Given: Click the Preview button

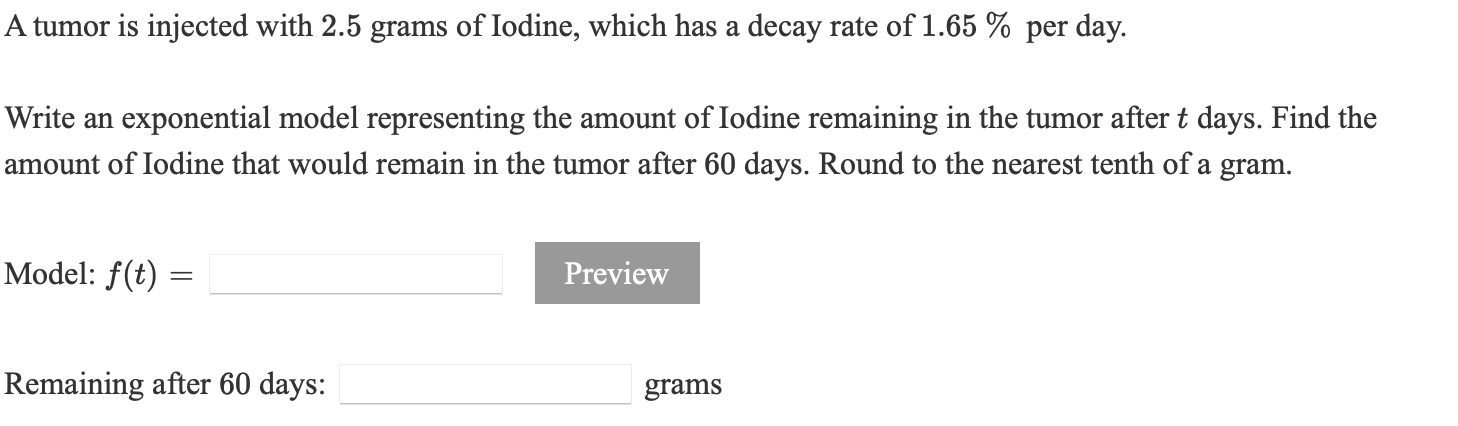Looking at the screenshot, I should [617, 273].
